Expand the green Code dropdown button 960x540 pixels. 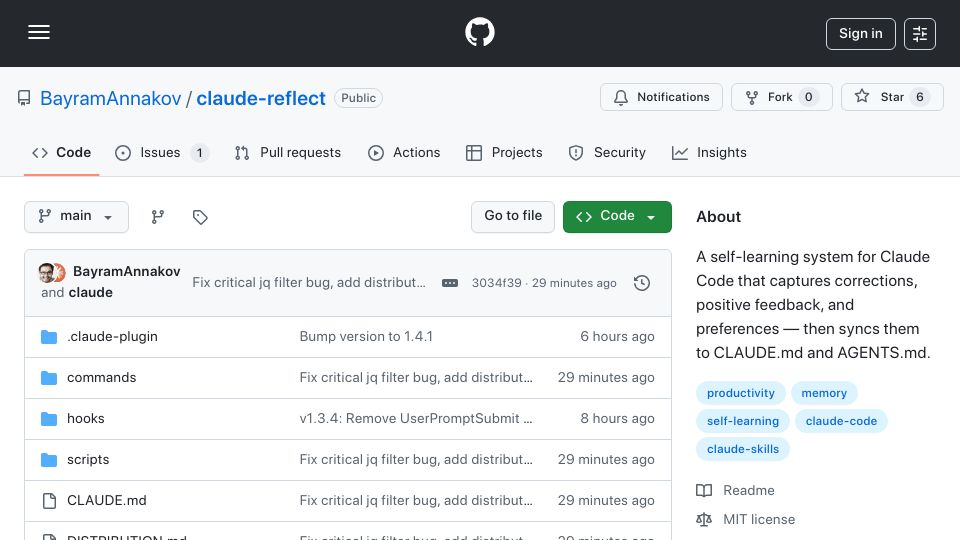coord(617,217)
